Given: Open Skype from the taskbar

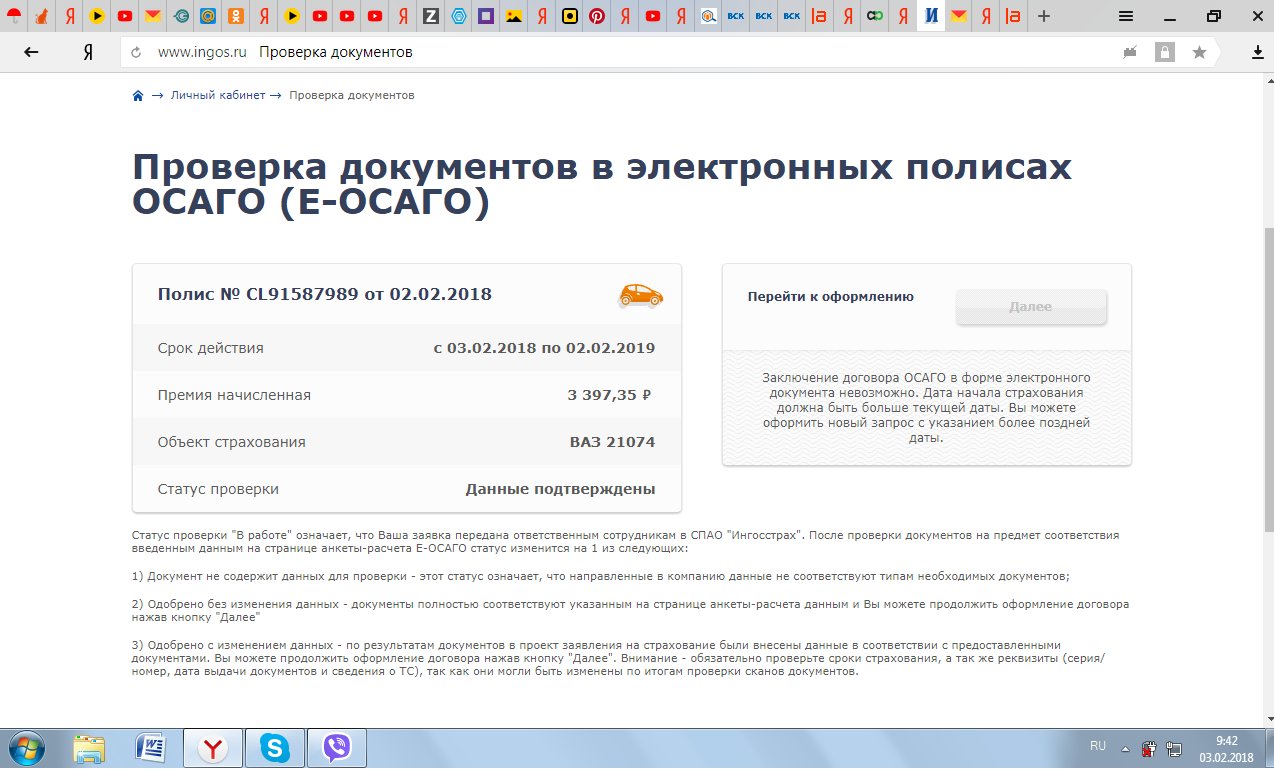Looking at the screenshot, I should pyautogui.click(x=273, y=748).
